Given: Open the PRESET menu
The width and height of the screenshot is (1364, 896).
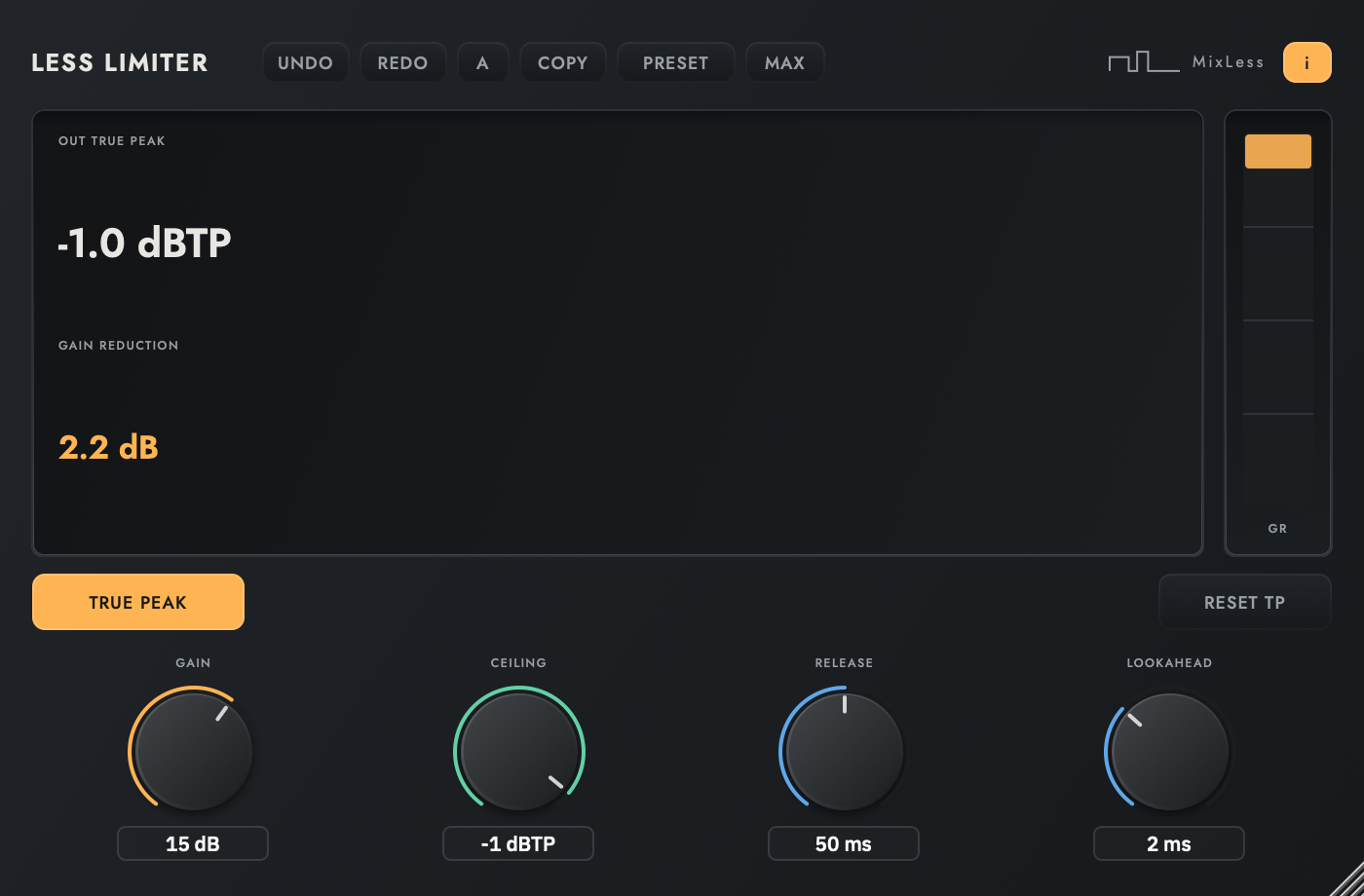Looking at the screenshot, I should pyautogui.click(x=676, y=63).
